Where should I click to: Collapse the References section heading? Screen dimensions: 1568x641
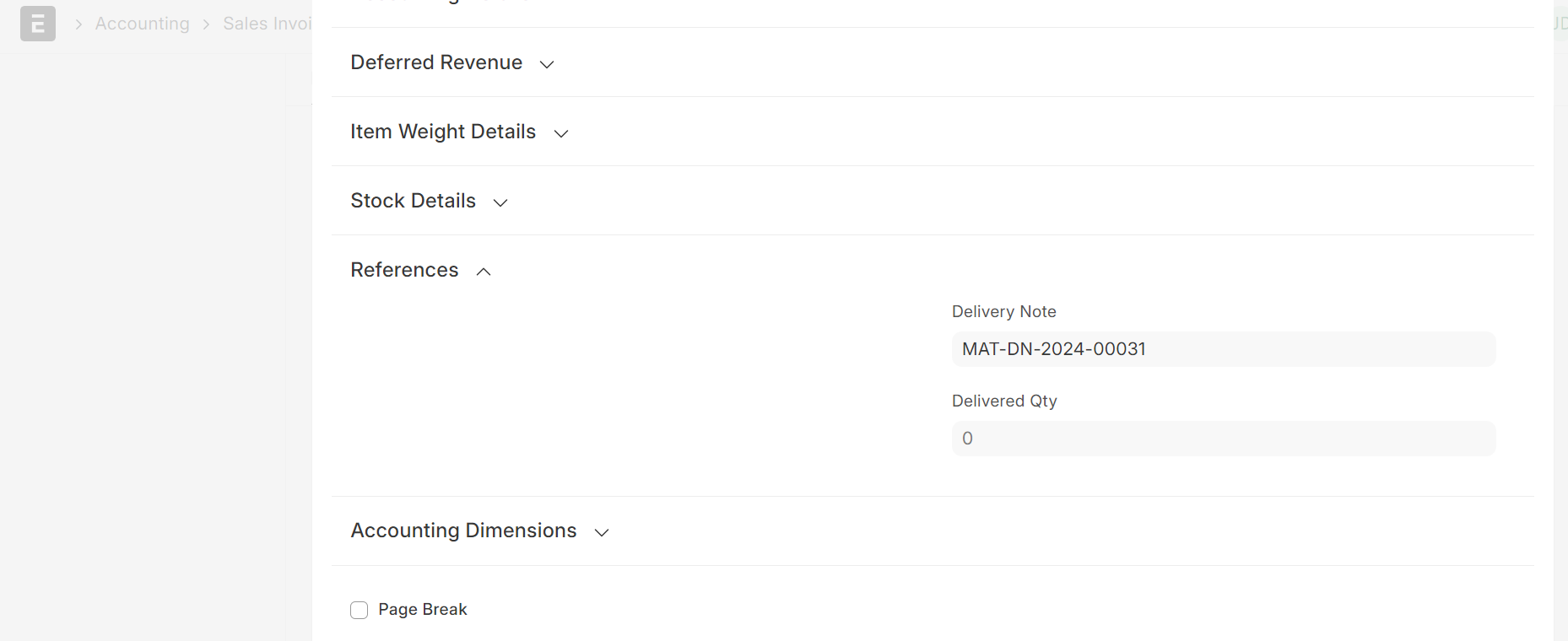click(x=404, y=270)
